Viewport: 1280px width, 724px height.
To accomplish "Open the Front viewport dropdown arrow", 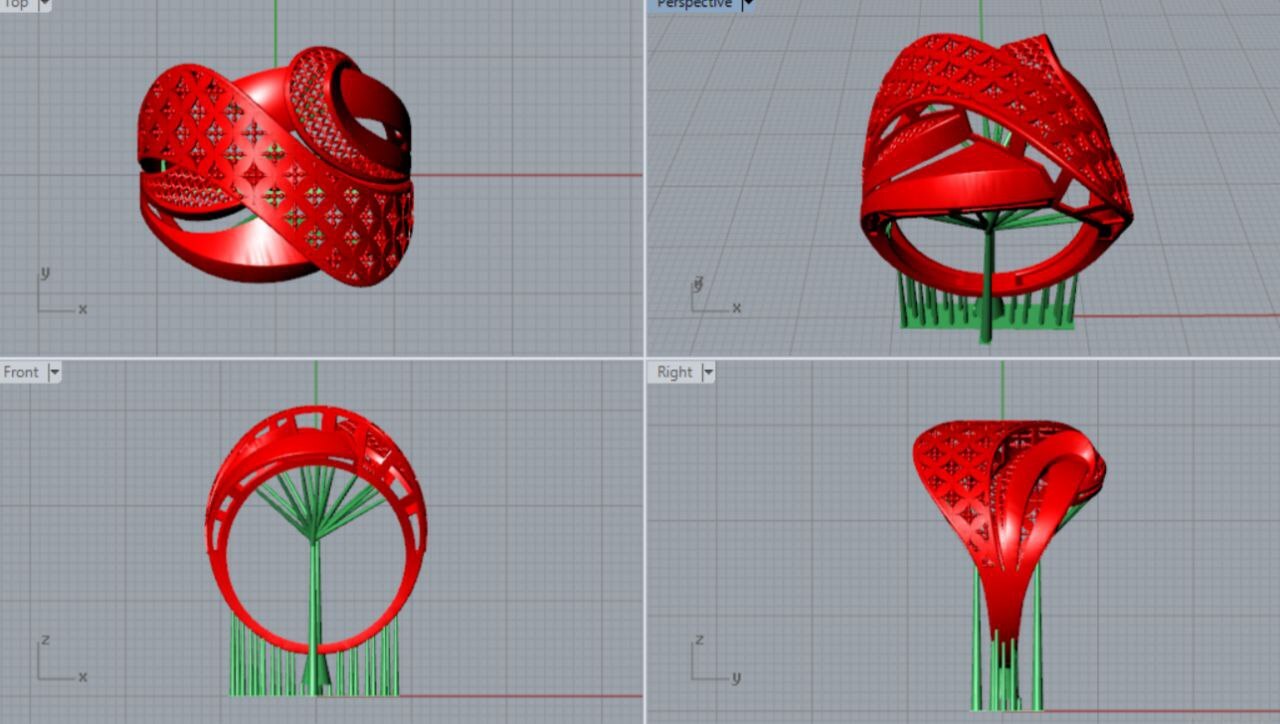I will 55,372.
